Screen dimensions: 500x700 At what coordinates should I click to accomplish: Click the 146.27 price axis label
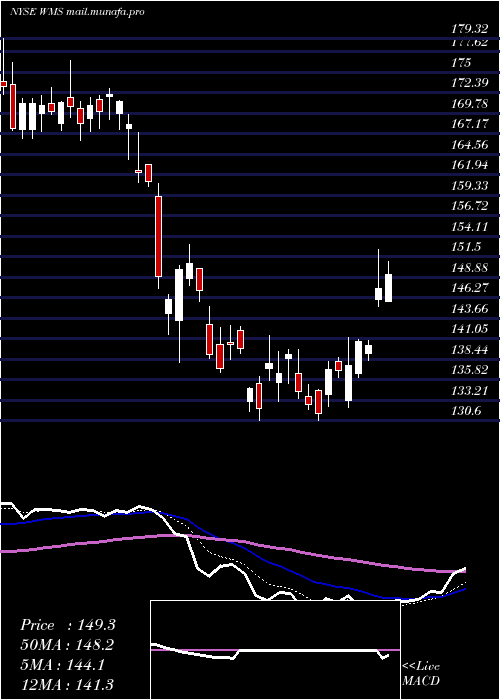pos(469,288)
